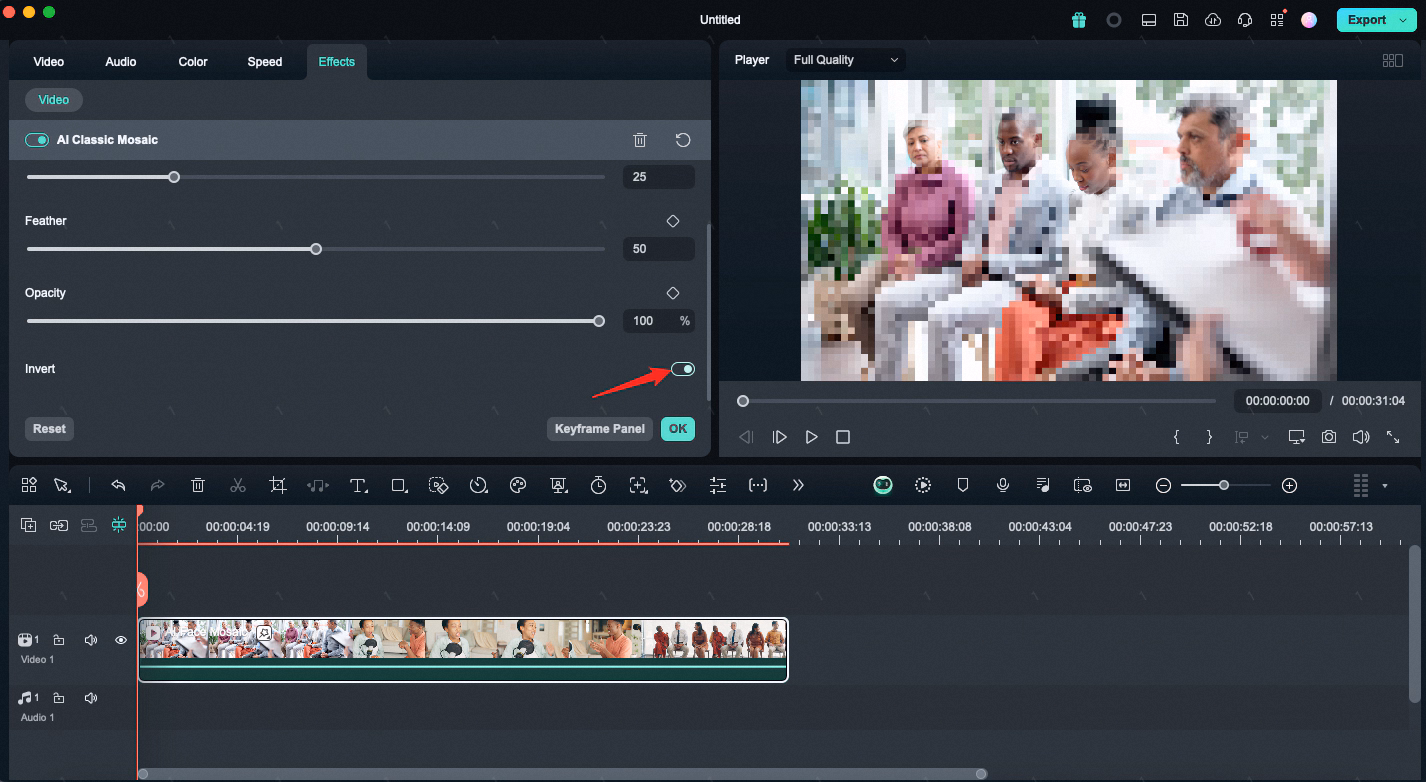Image resolution: width=1426 pixels, height=782 pixels.
Task: Save project with the floppy disk icon
Action: point(1181,20)
